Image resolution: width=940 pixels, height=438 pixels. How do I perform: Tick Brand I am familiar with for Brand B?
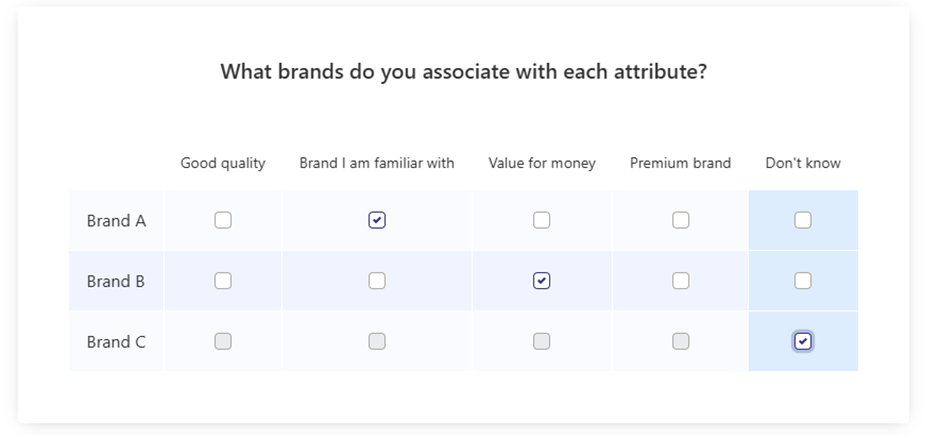pyautogui.click(x=377, y=281)
